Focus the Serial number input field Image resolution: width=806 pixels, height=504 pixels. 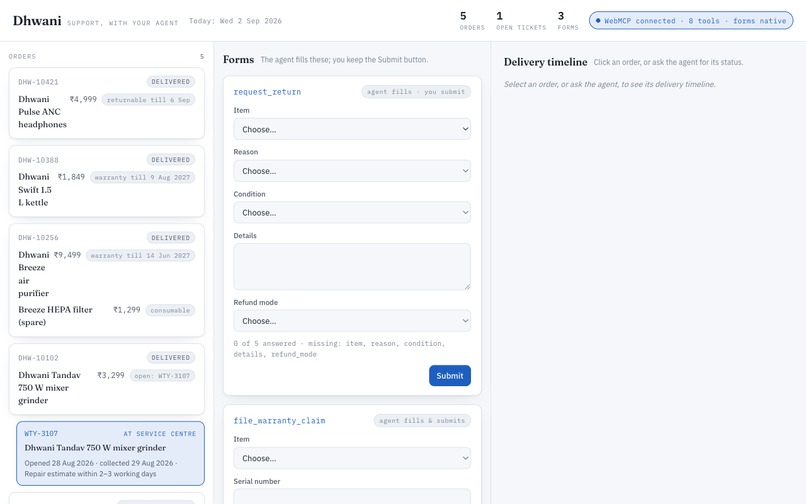[352, 496]
